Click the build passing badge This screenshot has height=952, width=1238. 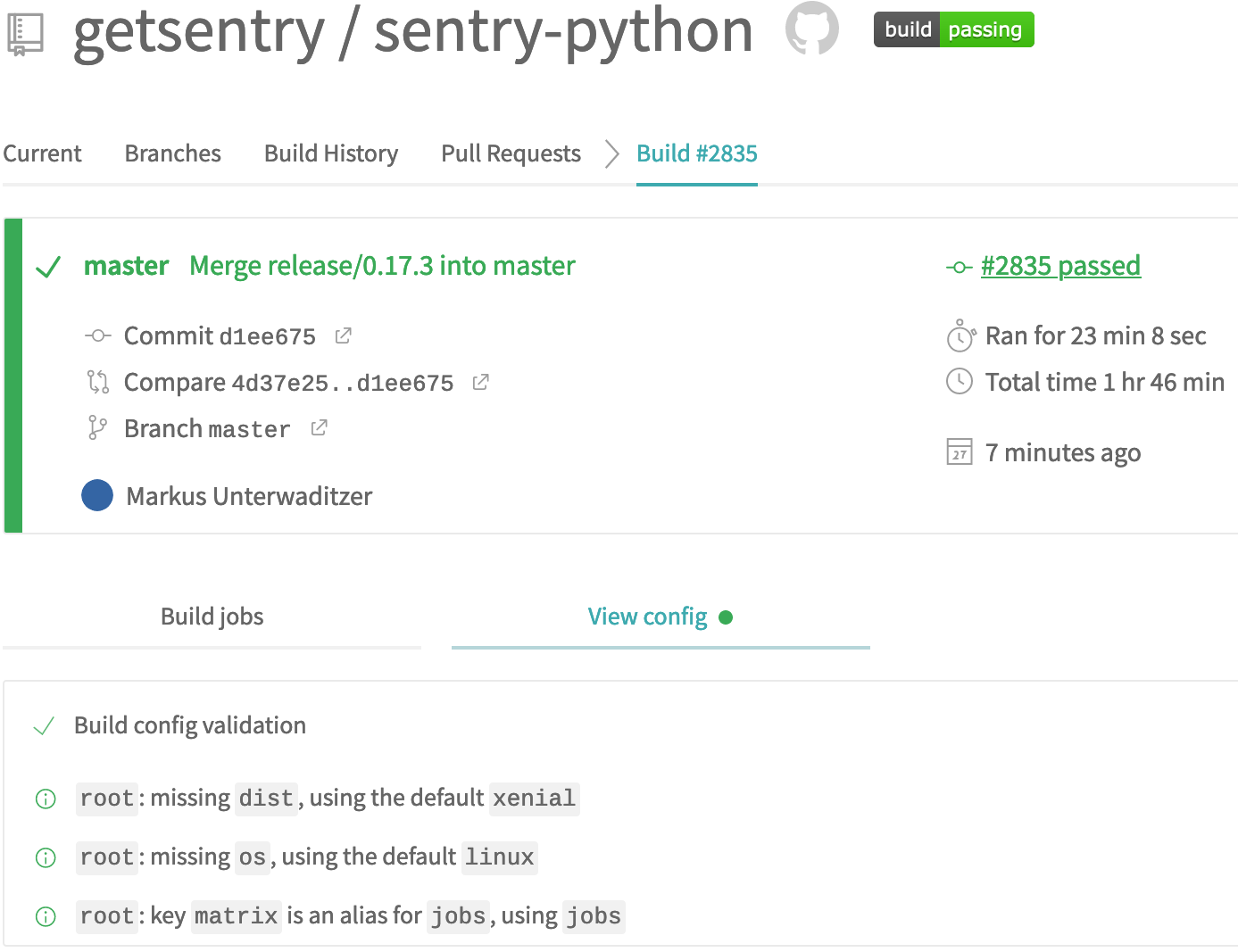[x=953, y=29]
